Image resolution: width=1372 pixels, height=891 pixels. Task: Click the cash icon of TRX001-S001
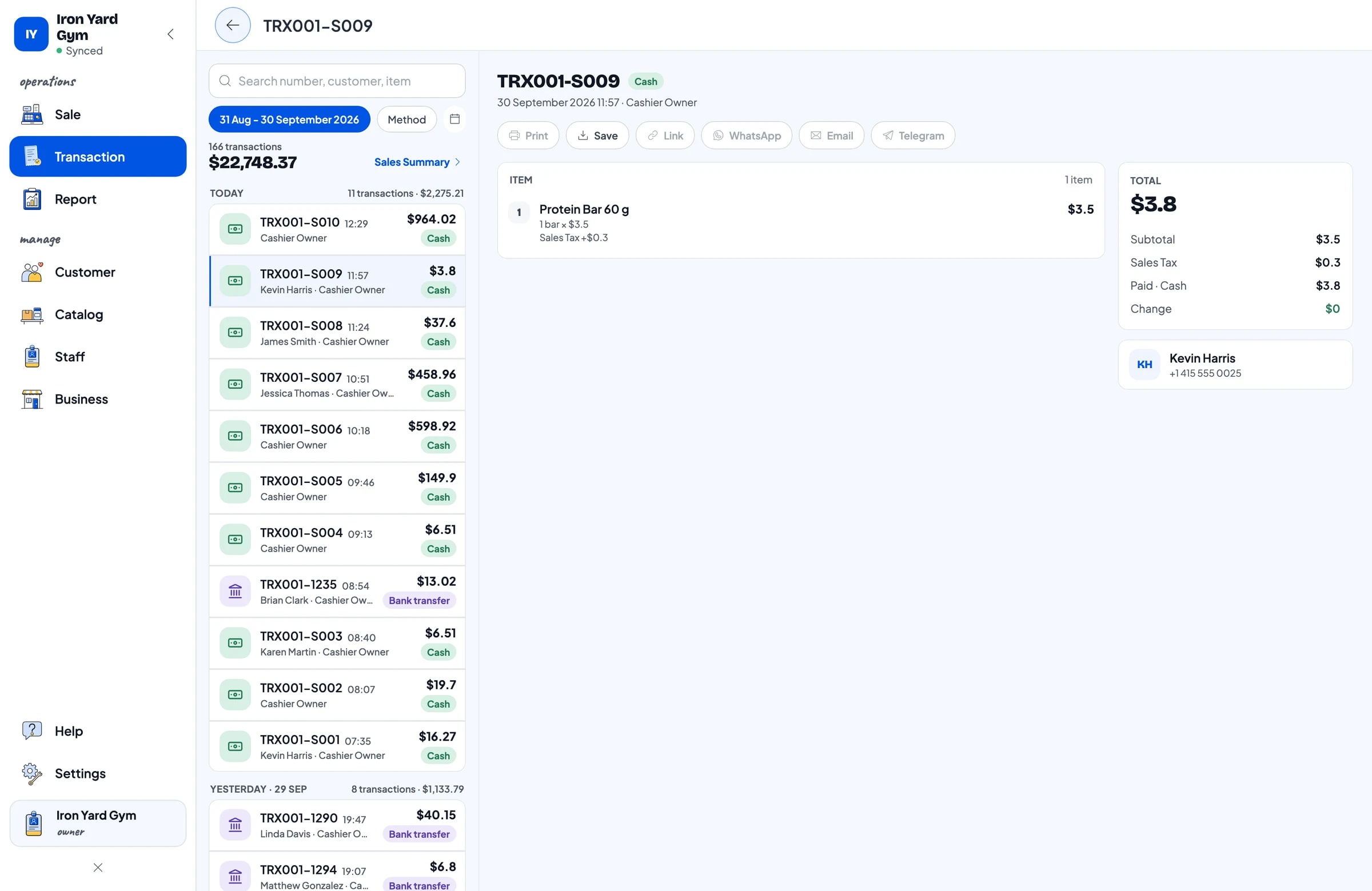235,747
